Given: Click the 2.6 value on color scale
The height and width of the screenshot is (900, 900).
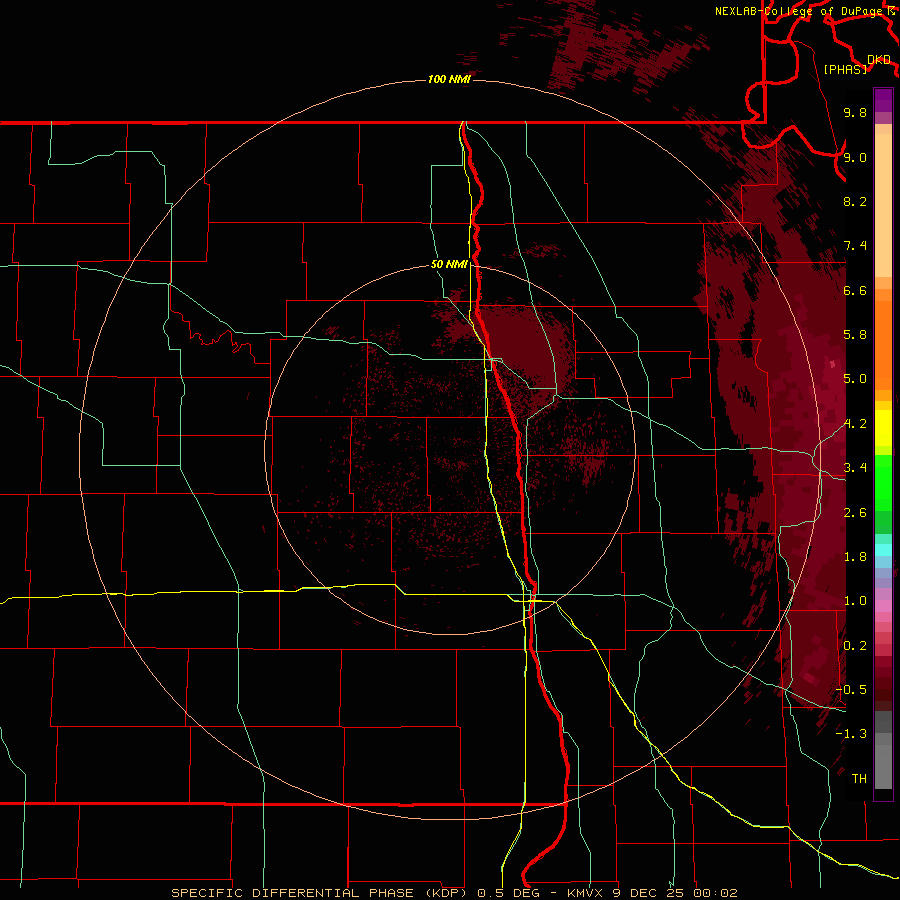Looking at the screenshot, I should [855, 513].
